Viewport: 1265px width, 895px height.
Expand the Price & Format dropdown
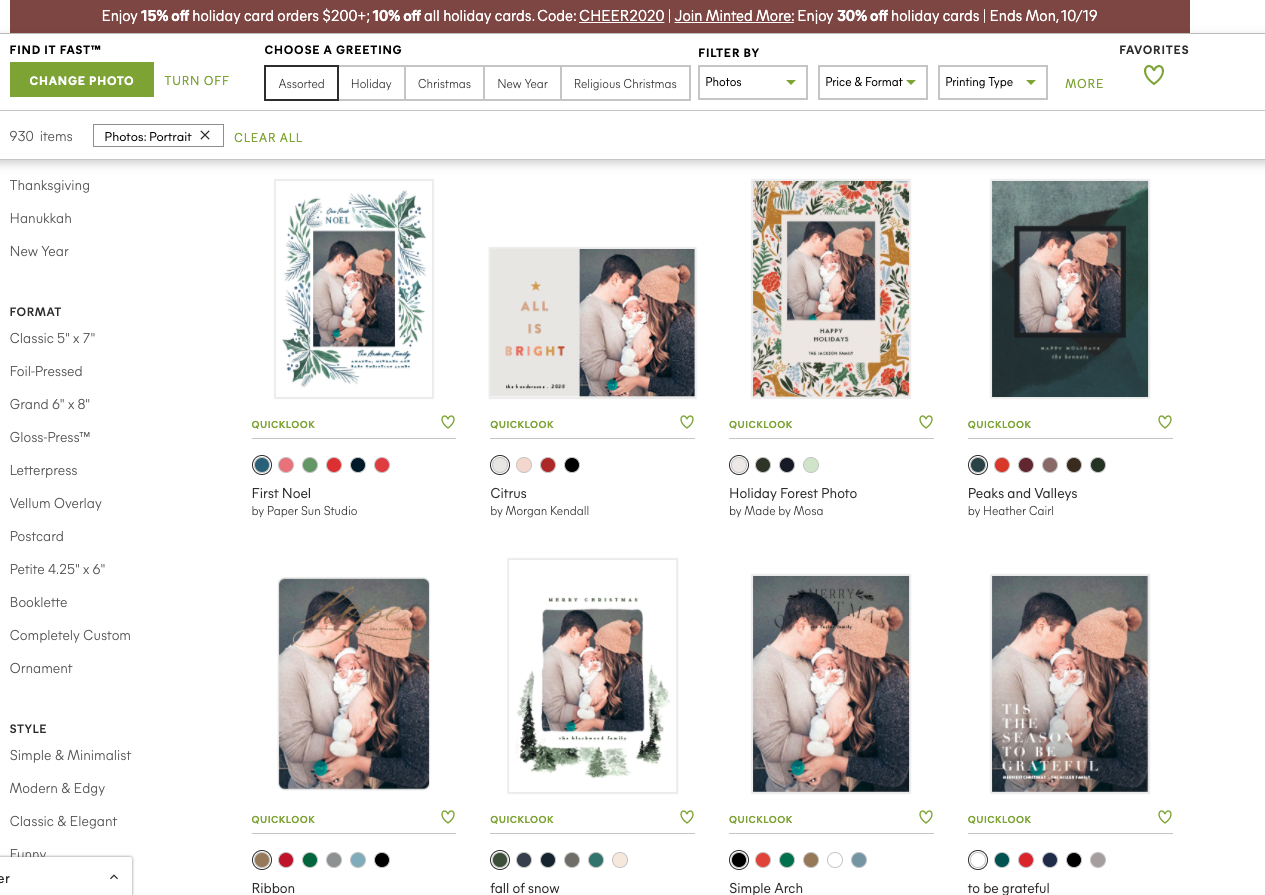[x=872, y=83]
